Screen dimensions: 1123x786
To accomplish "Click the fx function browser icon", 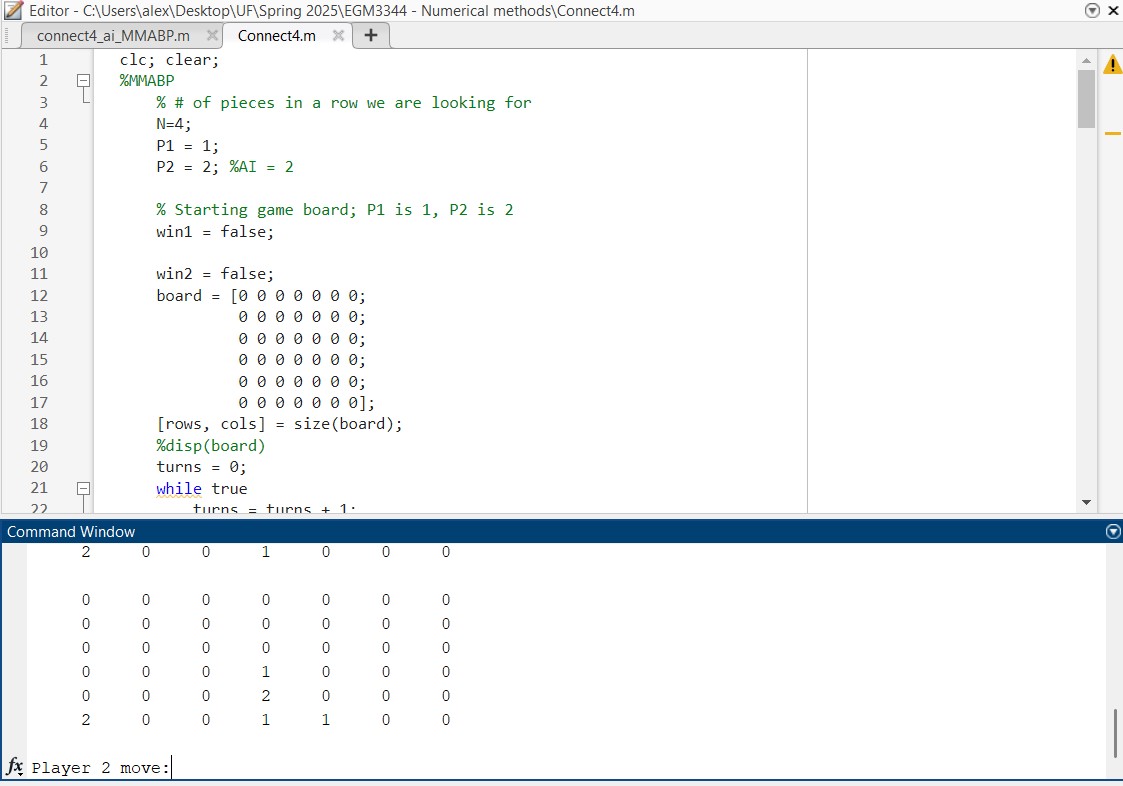I will point(14,767).
